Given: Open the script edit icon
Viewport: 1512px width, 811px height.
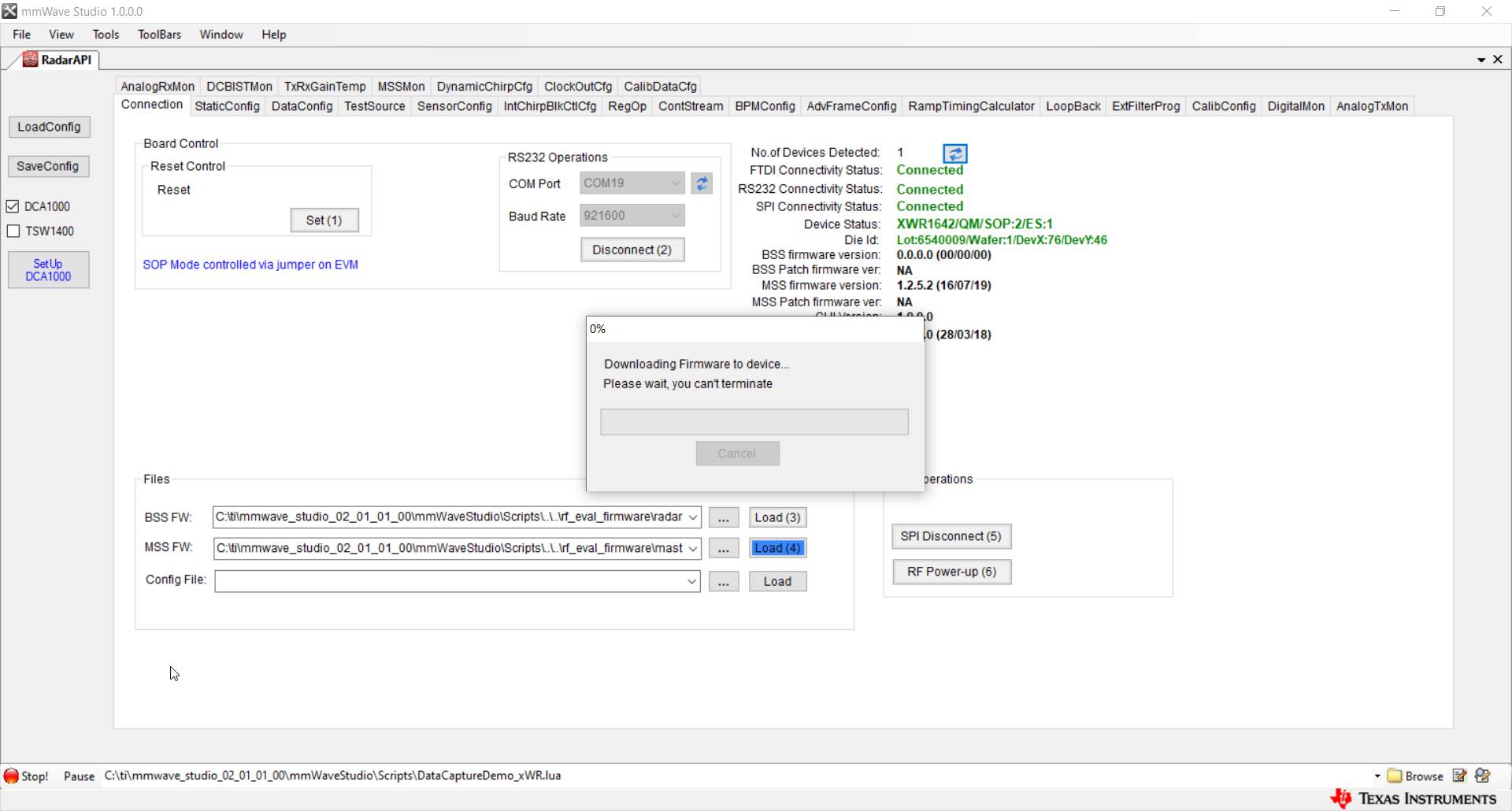Looking at the screenshot, I should coord(1459,776).
